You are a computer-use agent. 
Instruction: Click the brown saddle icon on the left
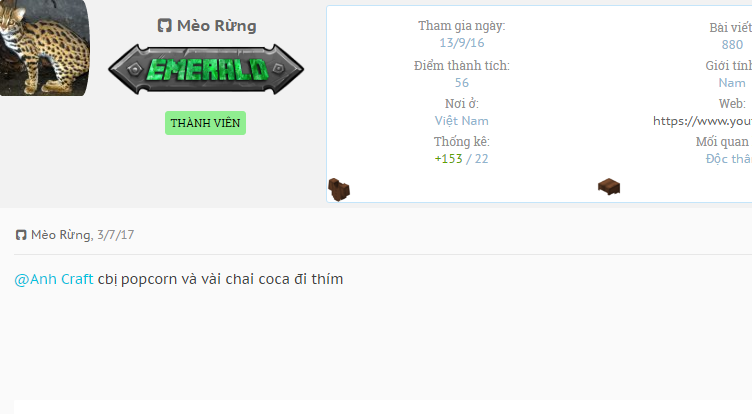click(339, 189)
